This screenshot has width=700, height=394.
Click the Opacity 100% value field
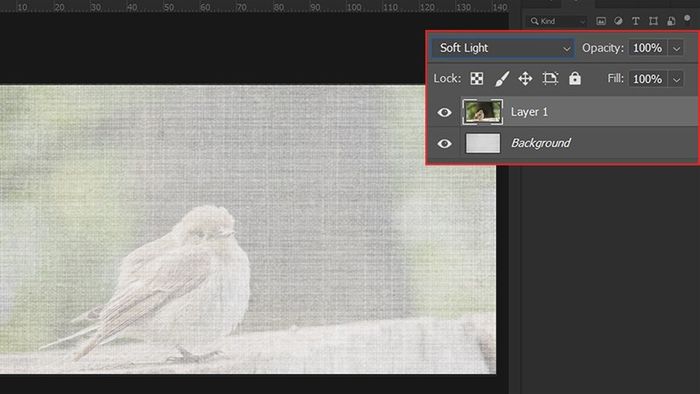coord(648,48)
